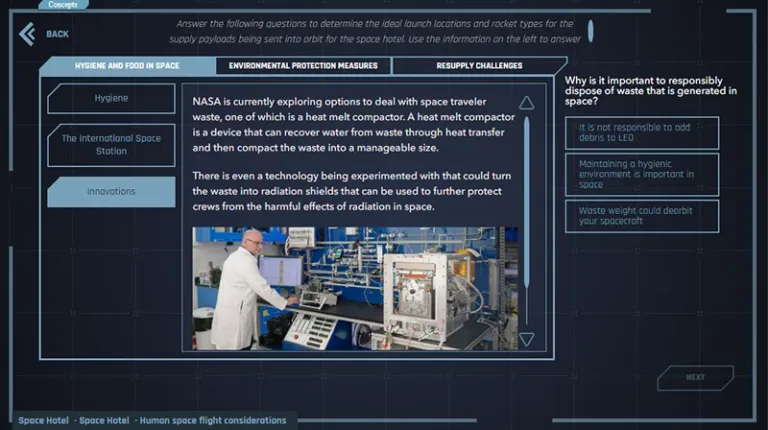Select the Innovations sidebar topic
Image resolution: width=768 pixels, height=430 pixels.
click(x=111, y=191)
